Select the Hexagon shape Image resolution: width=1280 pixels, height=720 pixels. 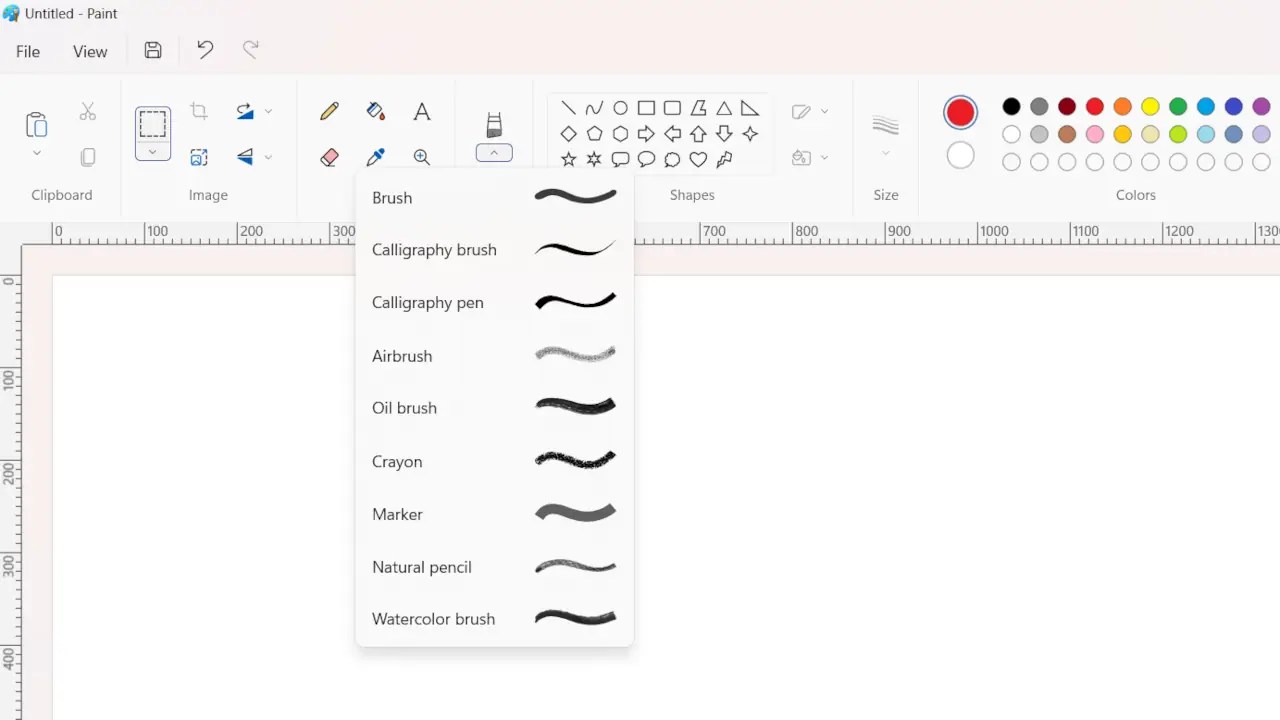click(x=620, y=134)
